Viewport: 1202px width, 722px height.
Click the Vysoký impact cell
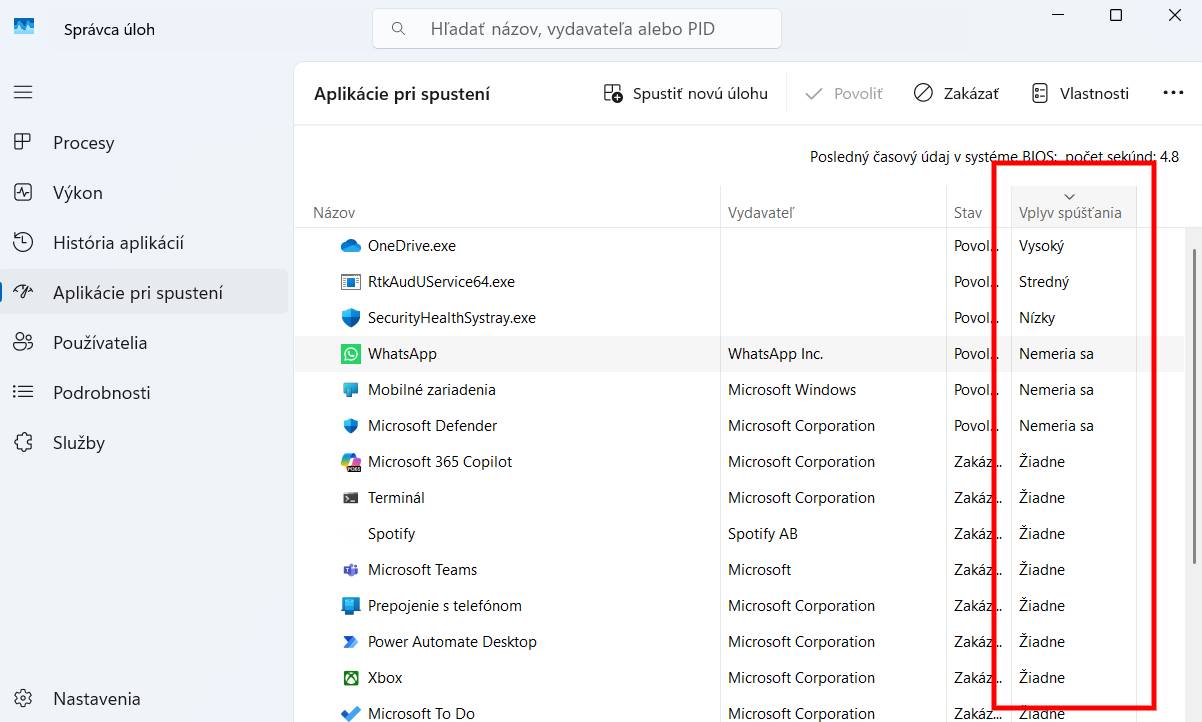click(1041, 245)
